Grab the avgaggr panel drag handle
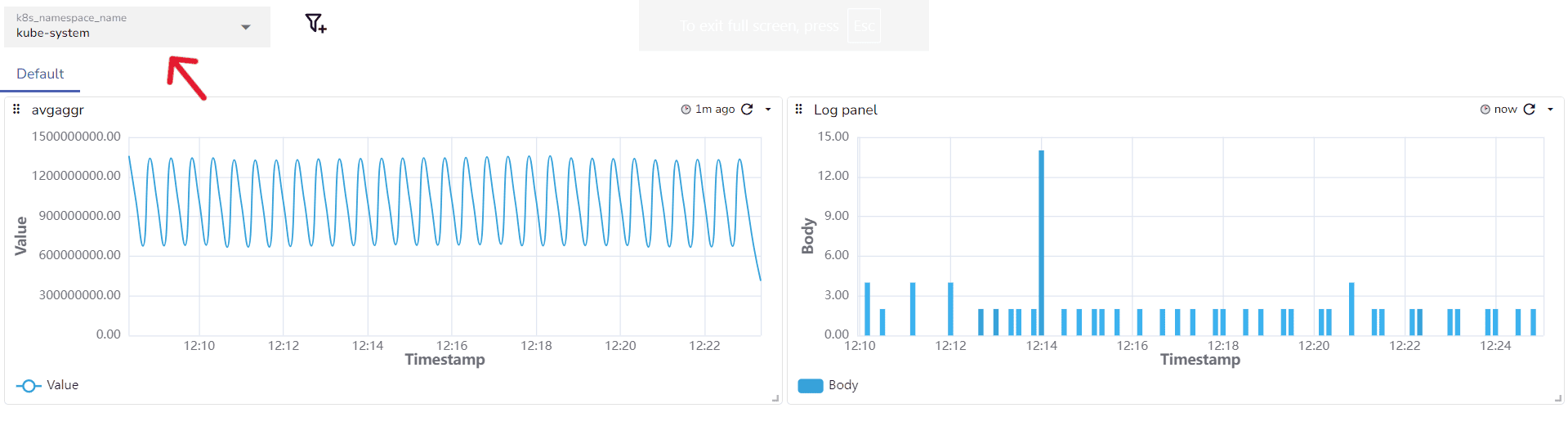The width and height of the screenshot is (1568, 444). coord(16,109)
